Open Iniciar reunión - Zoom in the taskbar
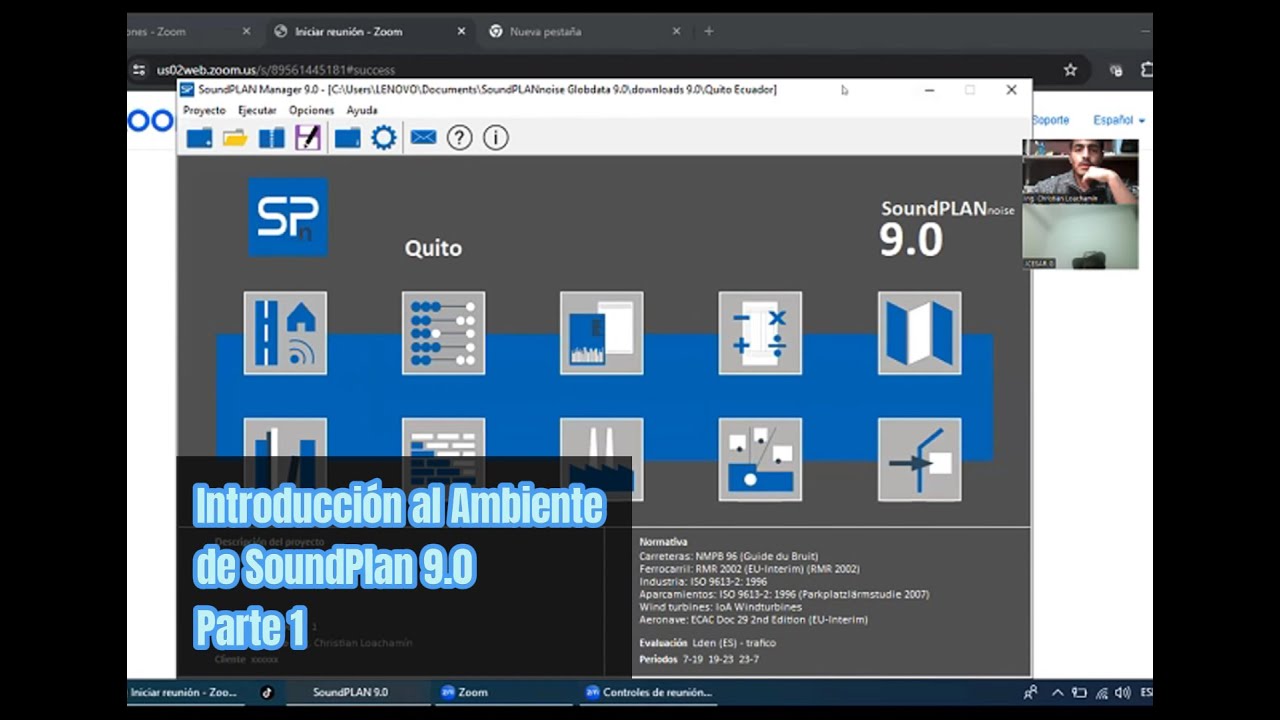1280x720 pixels. (184, 692)
